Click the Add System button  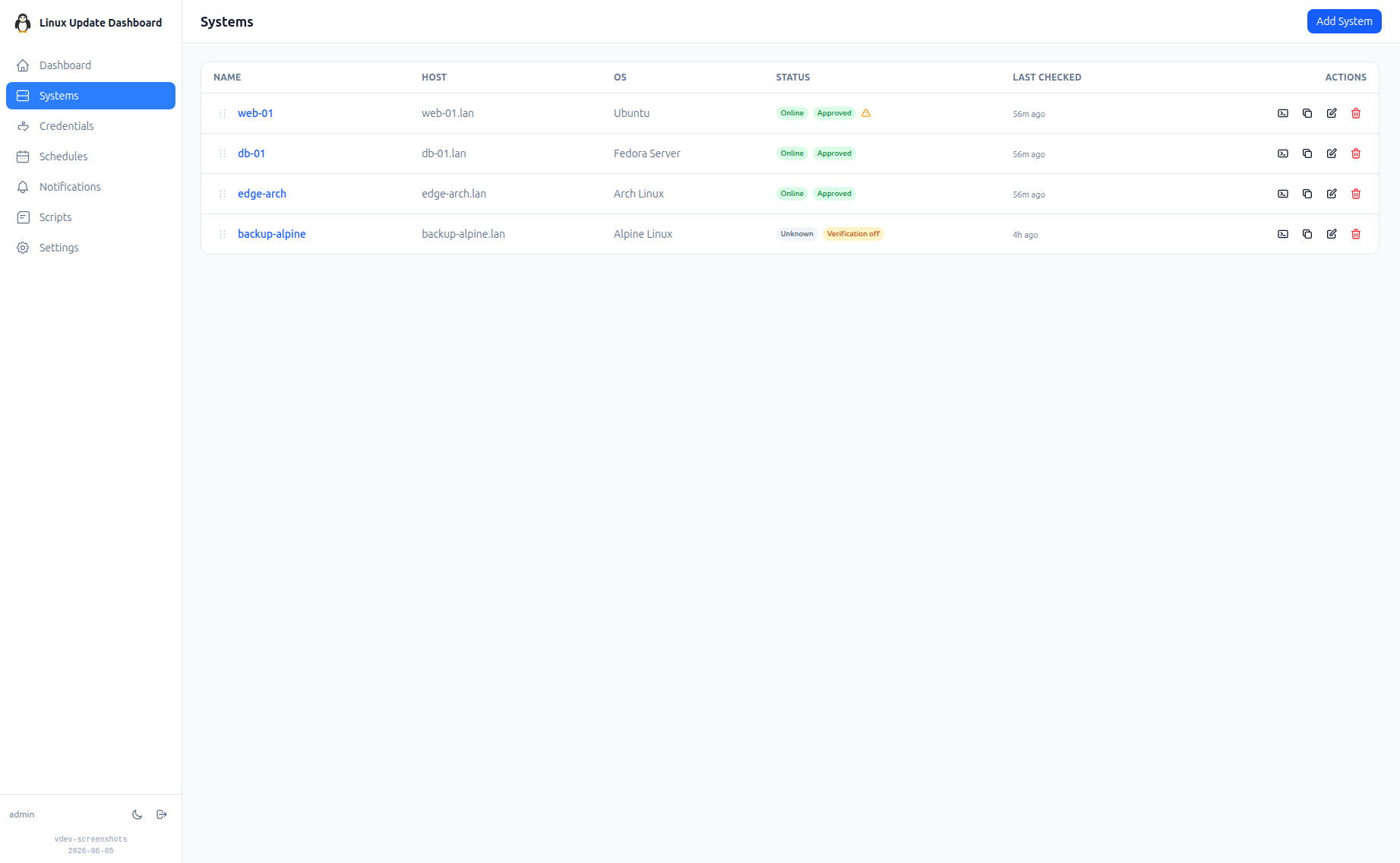click(1344, 21)
